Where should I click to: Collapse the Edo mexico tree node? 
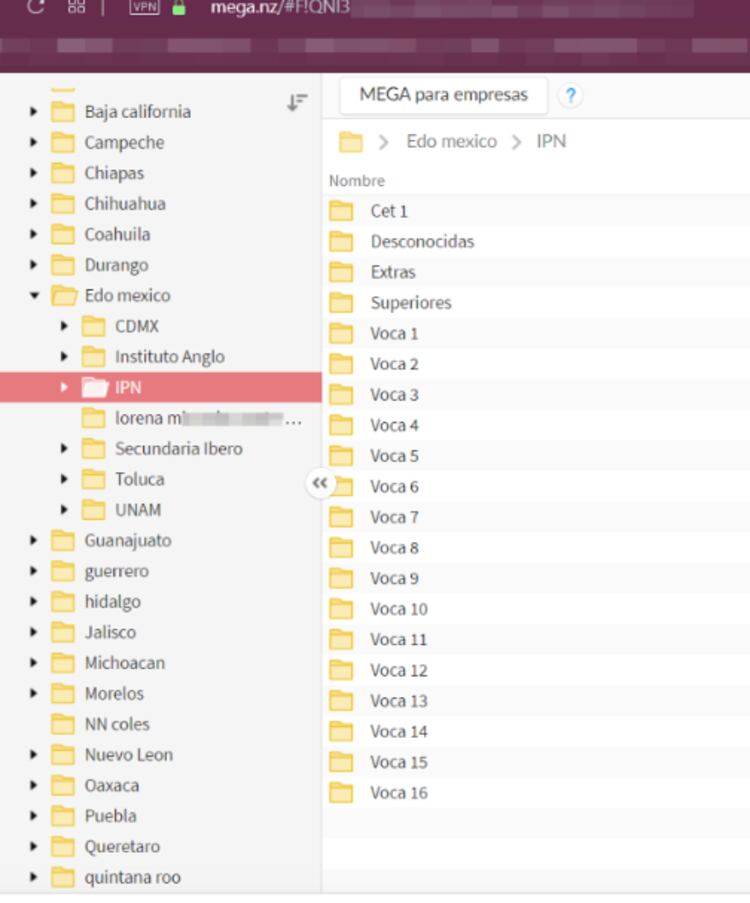click(35, 296)
